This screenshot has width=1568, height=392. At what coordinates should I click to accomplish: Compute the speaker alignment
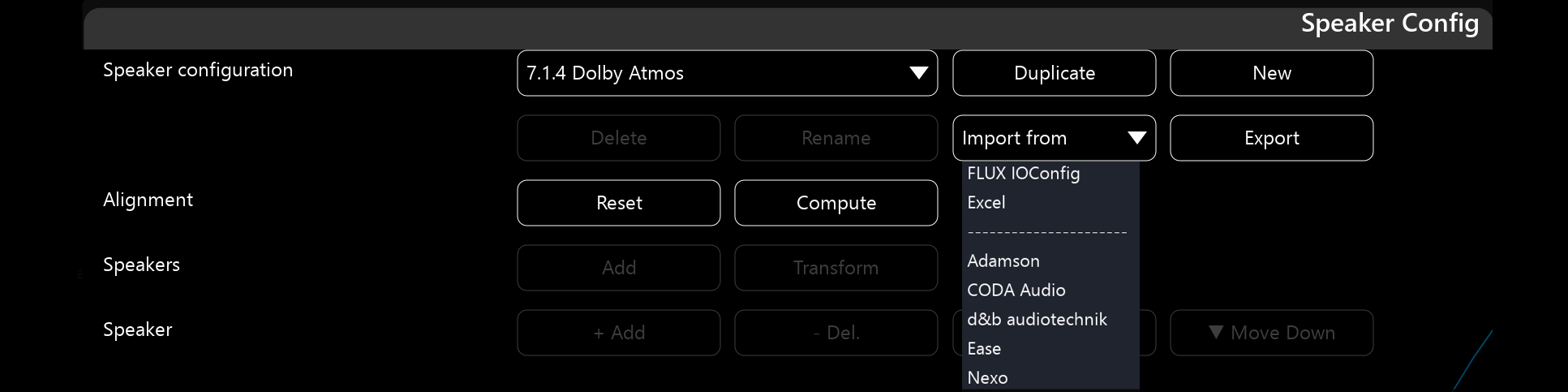click(x=836, y=203)
